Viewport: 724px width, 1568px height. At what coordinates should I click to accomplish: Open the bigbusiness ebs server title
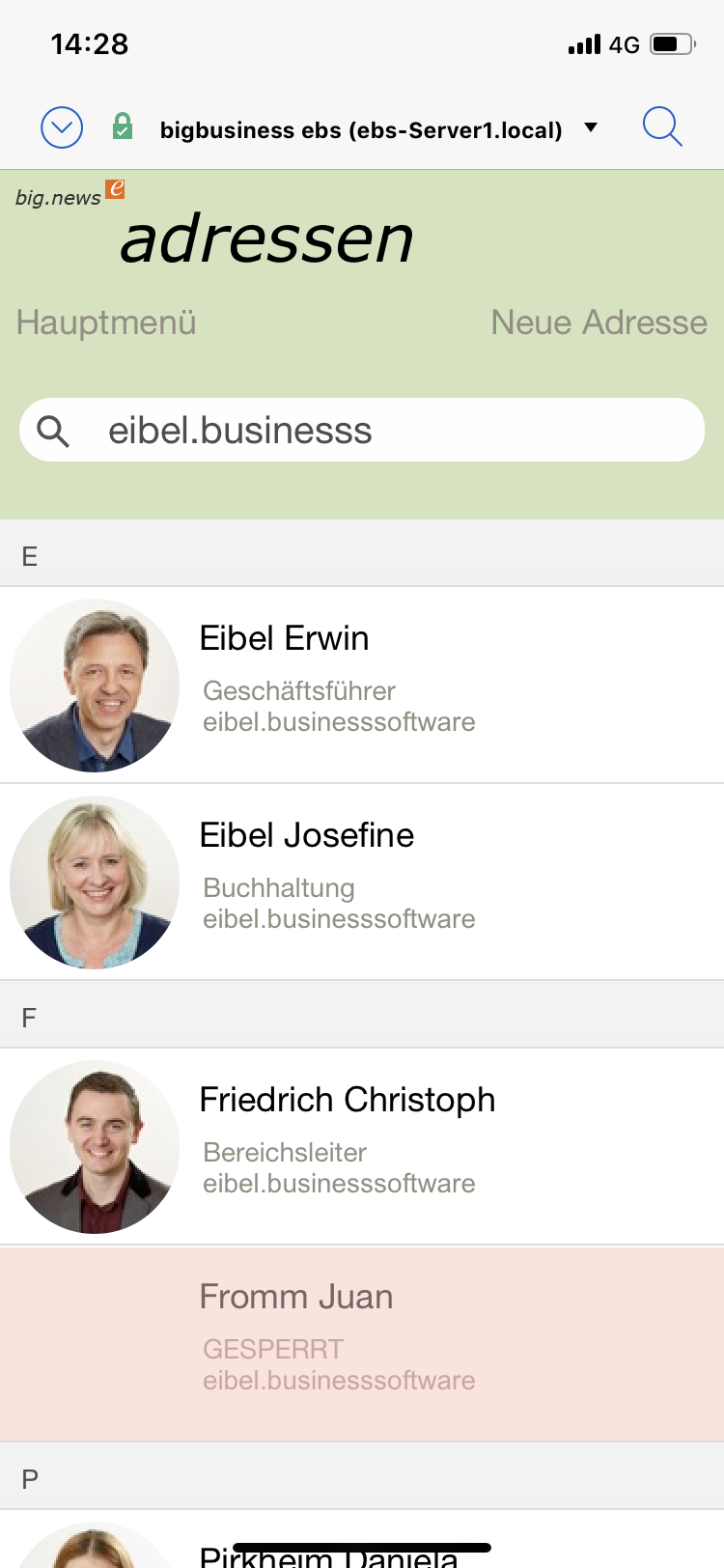[x=361, y=130]
